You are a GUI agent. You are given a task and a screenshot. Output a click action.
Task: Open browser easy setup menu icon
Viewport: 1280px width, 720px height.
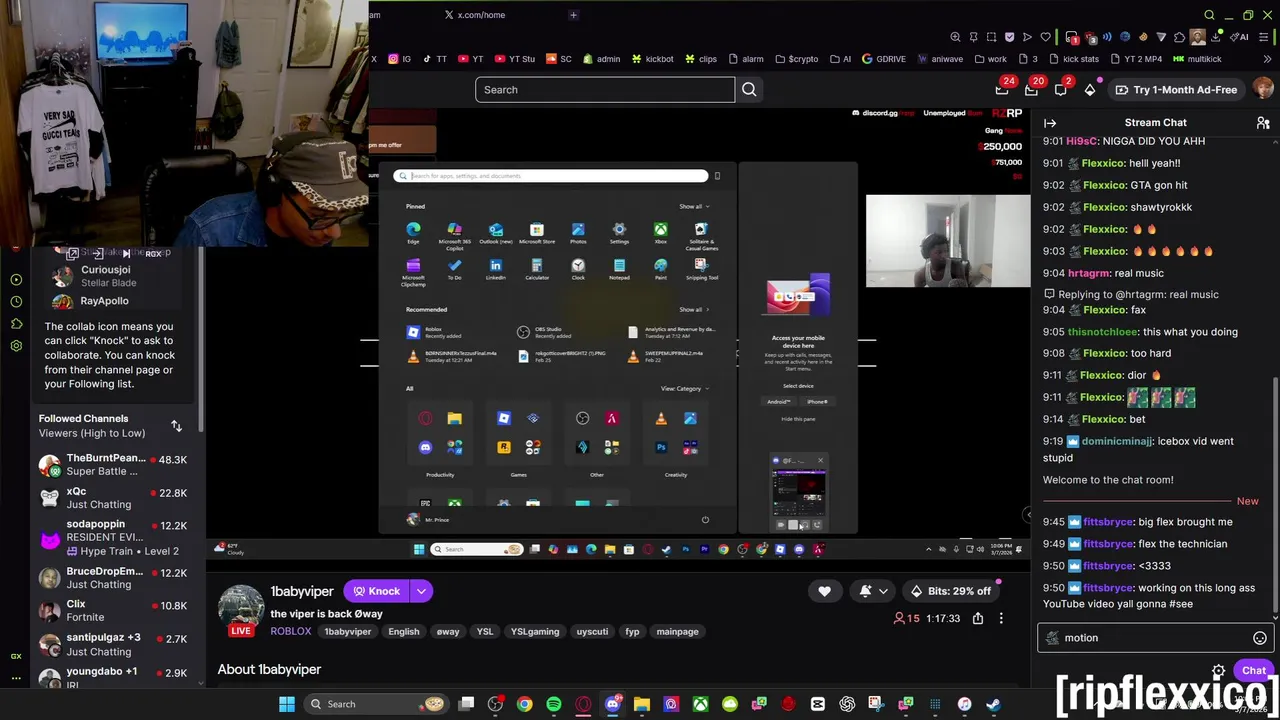click(1262, 37)
